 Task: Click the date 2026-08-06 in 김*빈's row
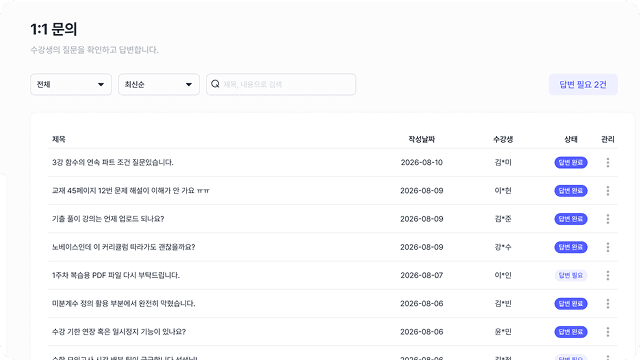click(x=422, y=303)
